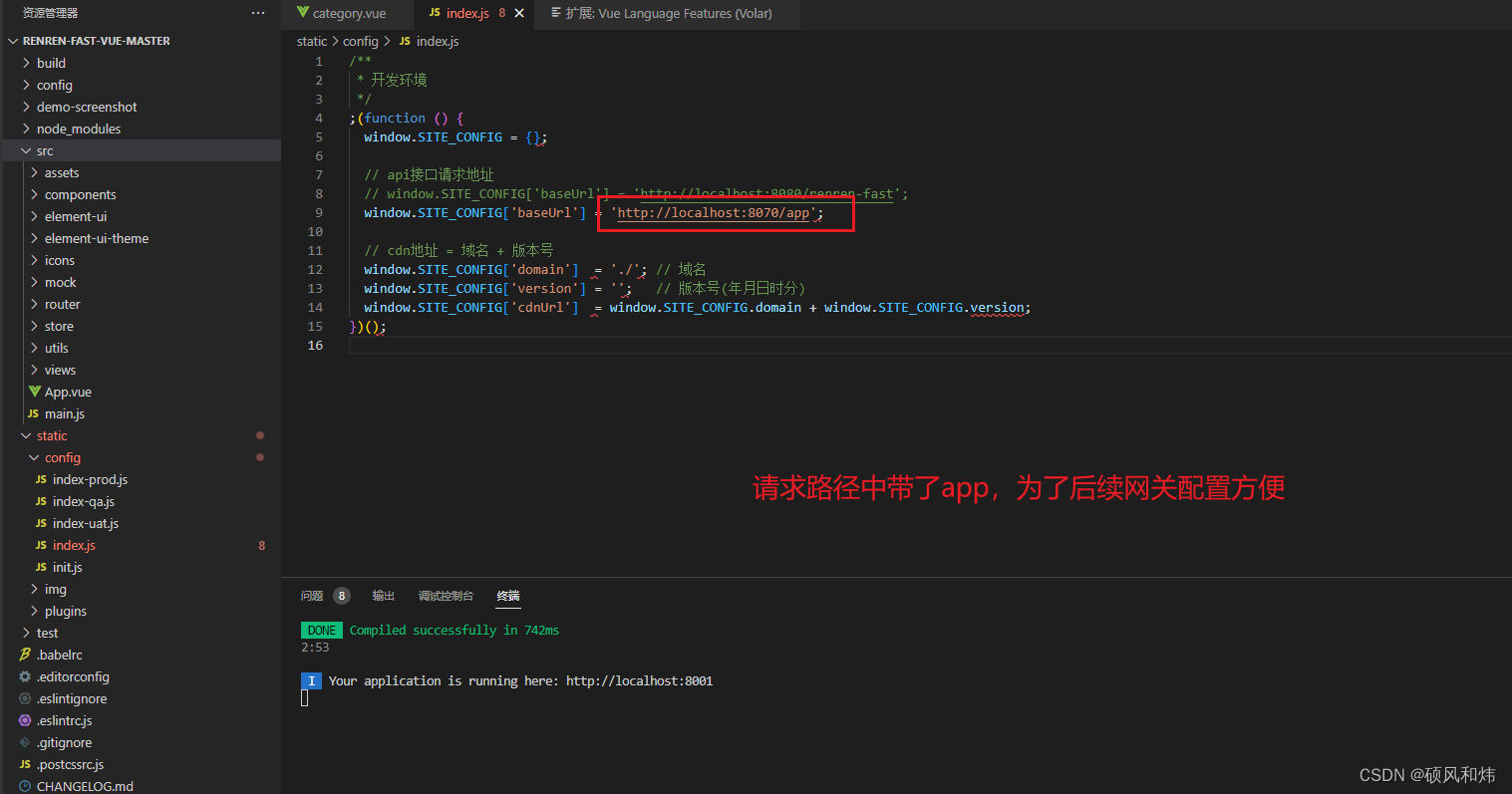The width and height of the screenshot is (1512, 794).
Task: Expand the test folder
Action: coord(48,633)
